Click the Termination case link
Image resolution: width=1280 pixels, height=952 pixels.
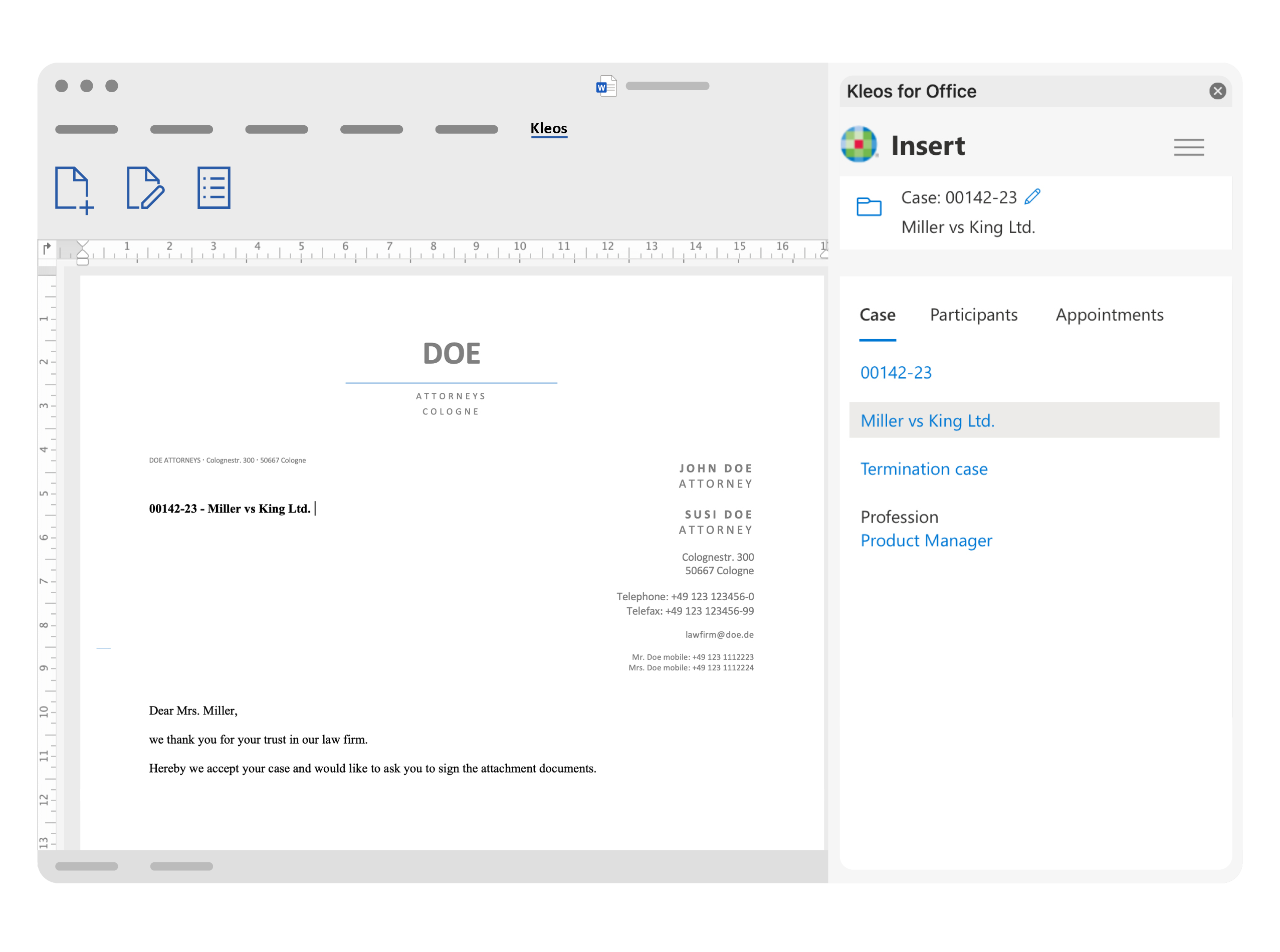point(923,469)
